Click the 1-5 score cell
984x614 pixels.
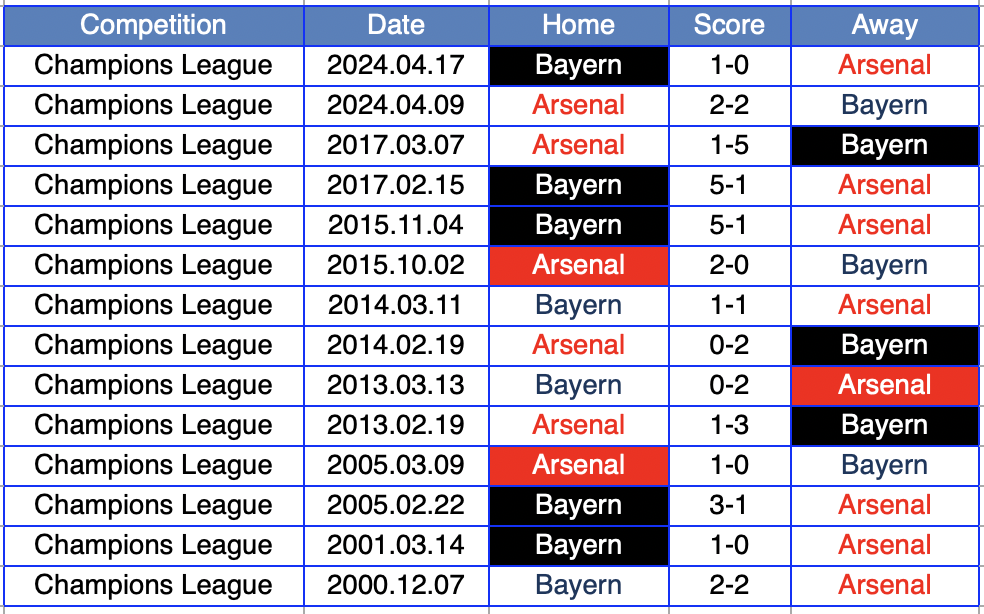point(729,145)
